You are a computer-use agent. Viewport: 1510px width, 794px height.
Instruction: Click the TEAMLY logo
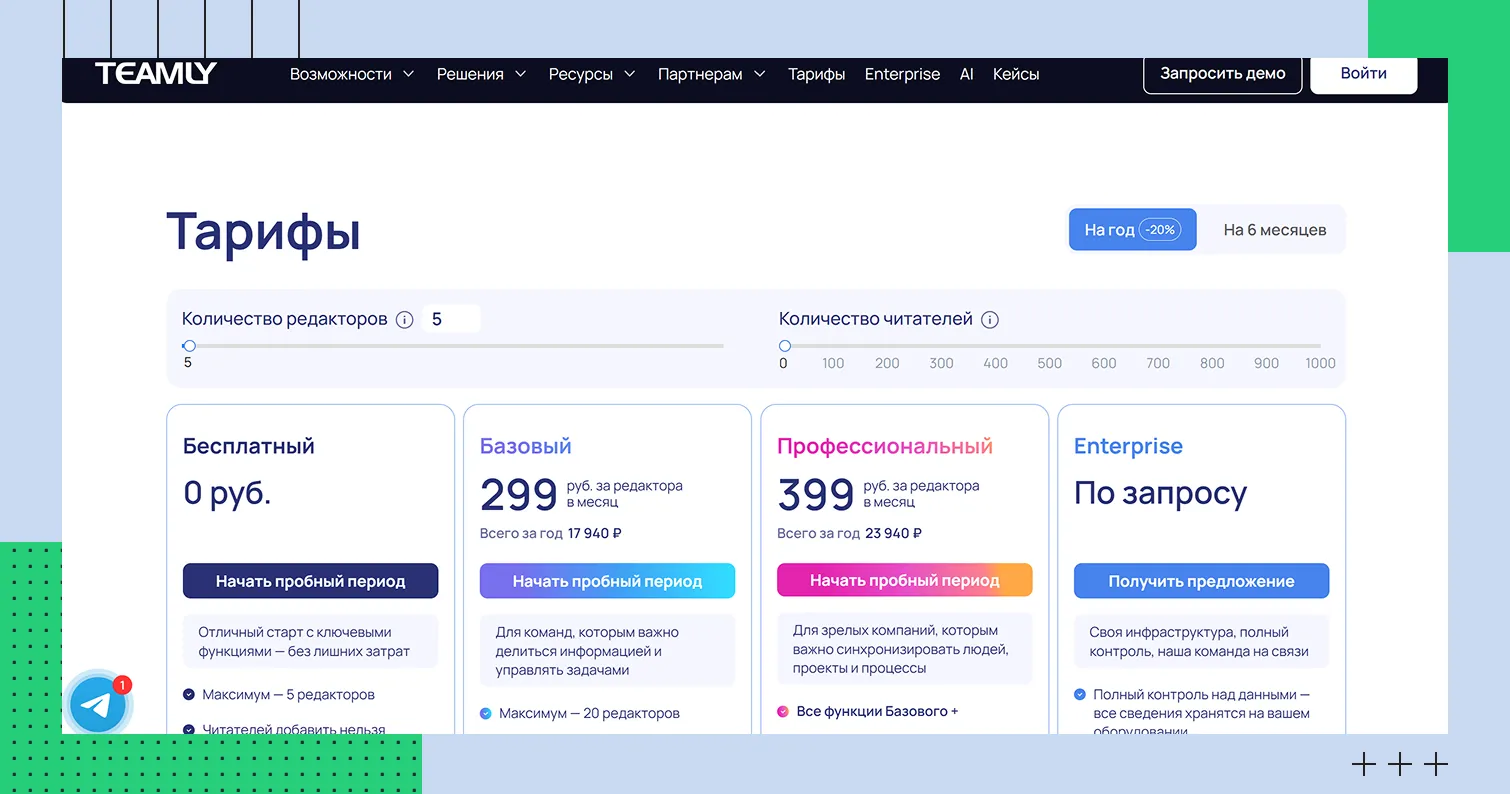coord(156,73)
